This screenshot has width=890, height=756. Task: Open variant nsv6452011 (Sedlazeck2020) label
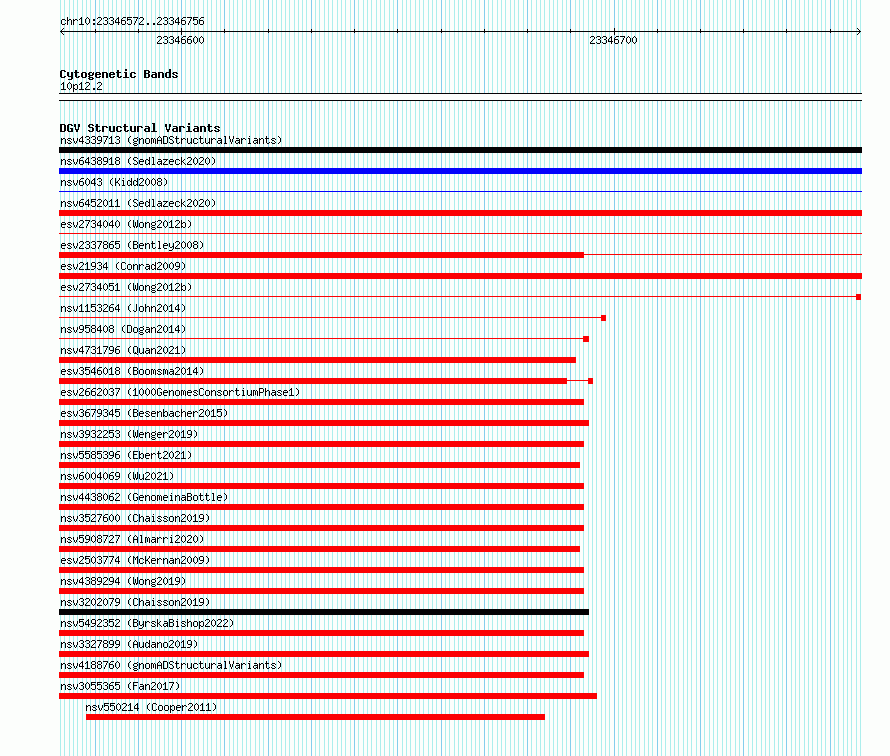[x=138, y=203]
